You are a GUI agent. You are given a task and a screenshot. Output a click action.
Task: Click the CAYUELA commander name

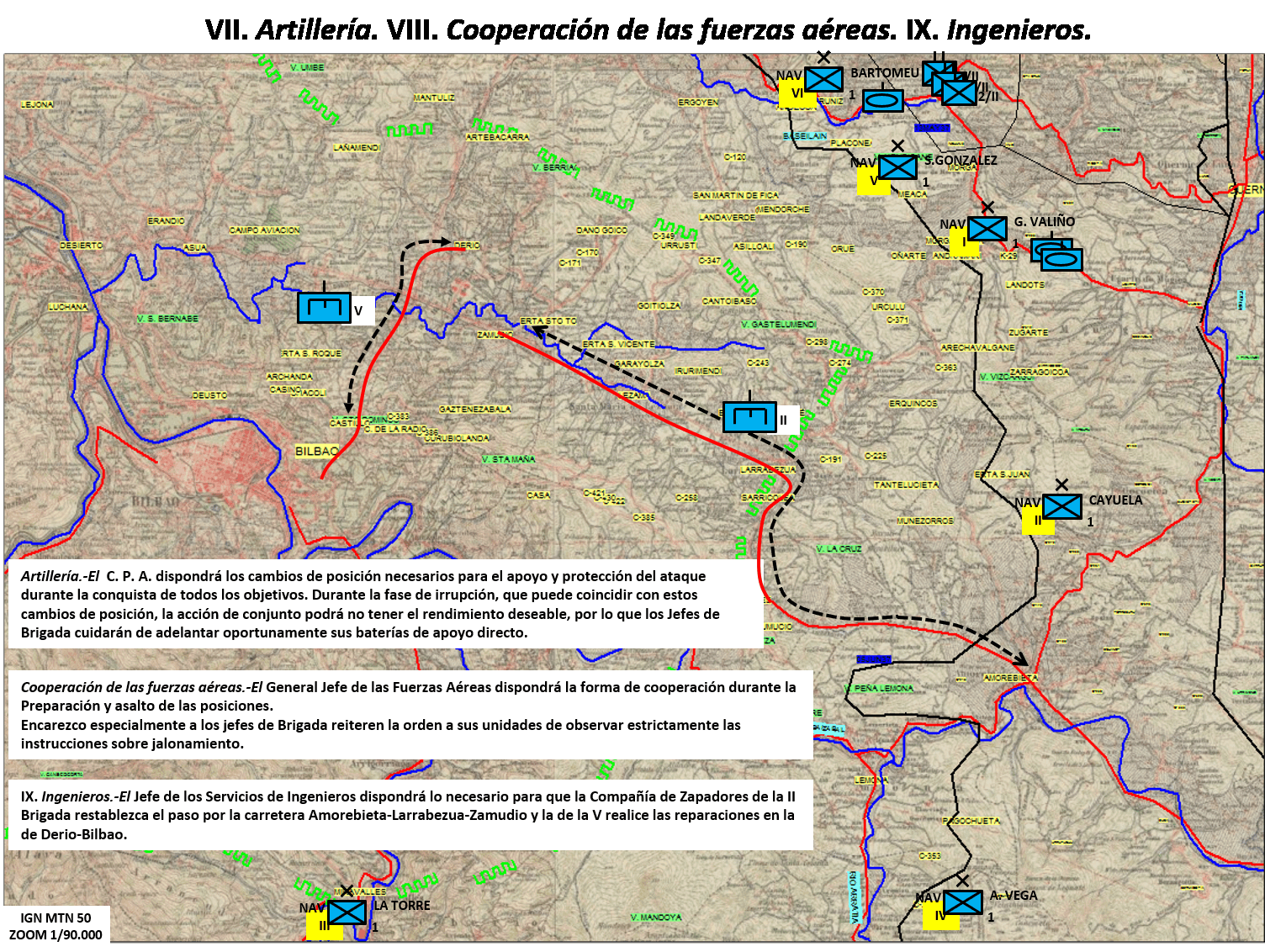click(x=1115, y=500)
